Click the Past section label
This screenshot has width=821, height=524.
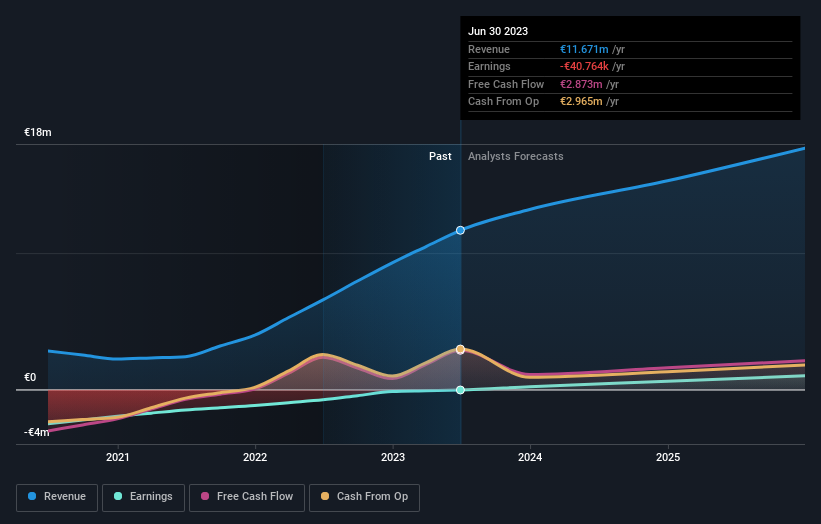click(440, 157)
